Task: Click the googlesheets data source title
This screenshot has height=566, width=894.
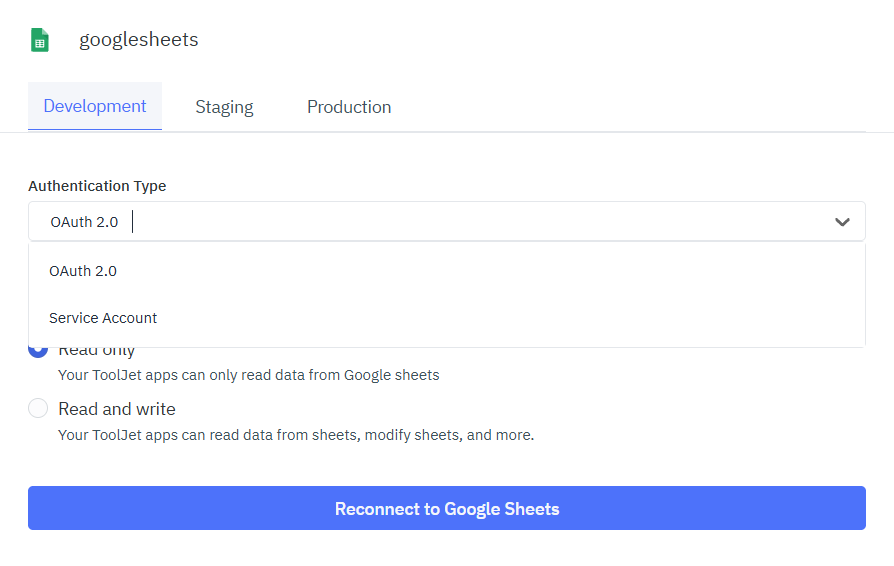Action: pos(139,40)
